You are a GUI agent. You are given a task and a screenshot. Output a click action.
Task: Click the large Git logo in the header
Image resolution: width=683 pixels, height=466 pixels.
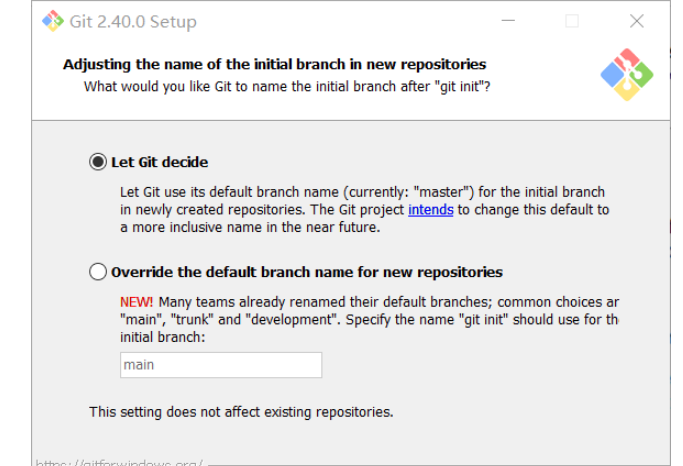coord(626,75)
